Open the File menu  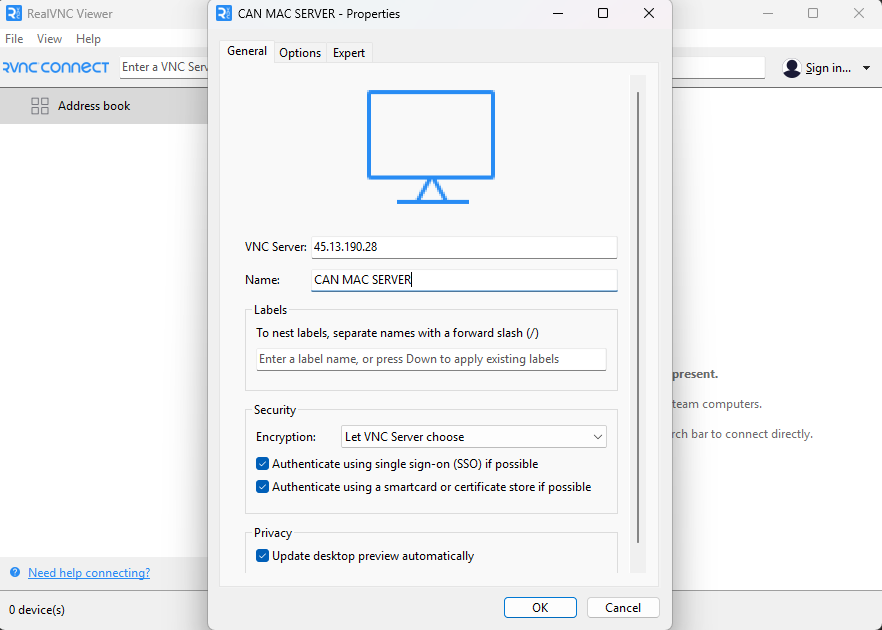[x=14, y=39]
